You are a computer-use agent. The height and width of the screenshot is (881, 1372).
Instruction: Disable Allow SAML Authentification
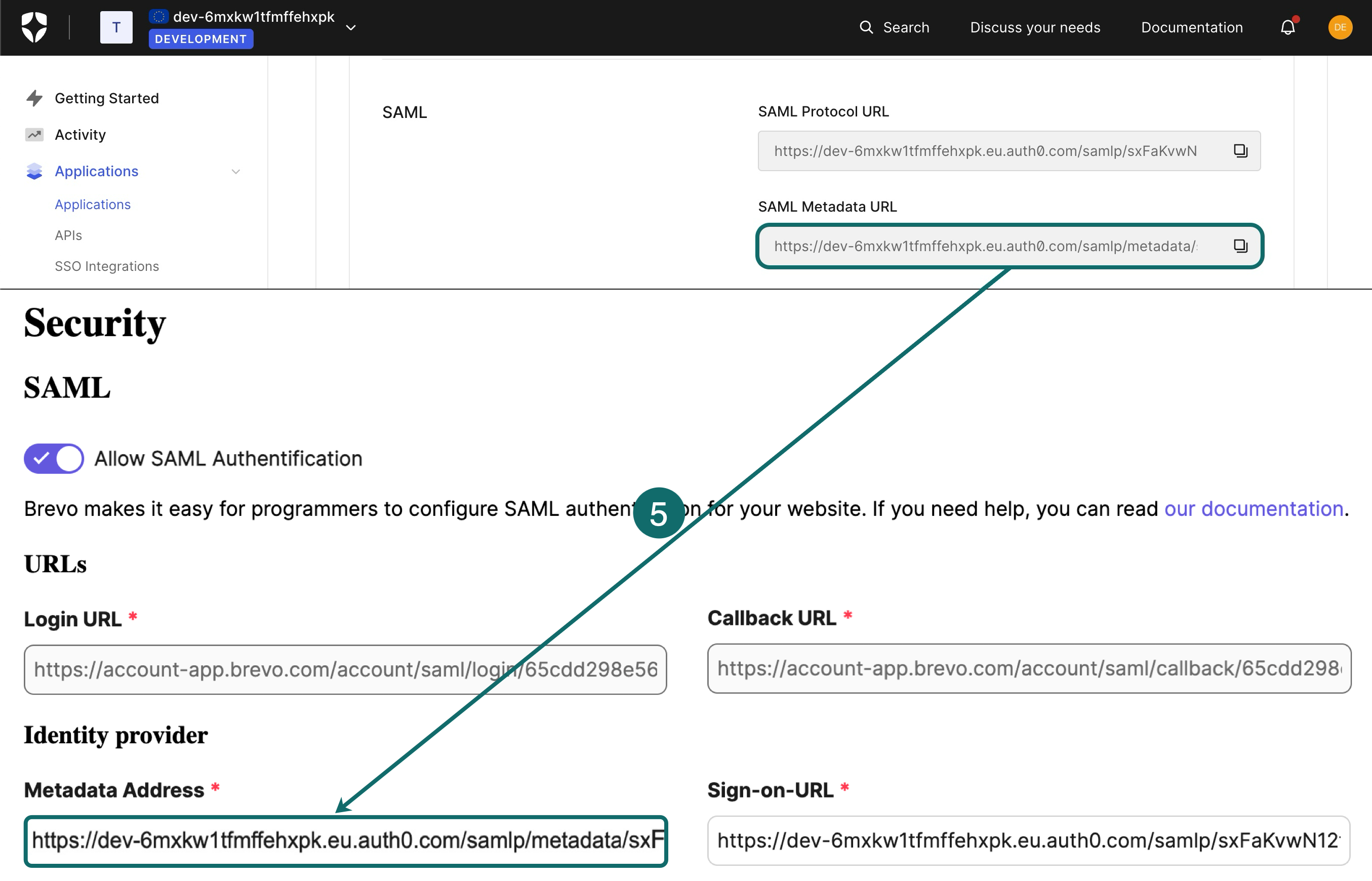(53, 458)
